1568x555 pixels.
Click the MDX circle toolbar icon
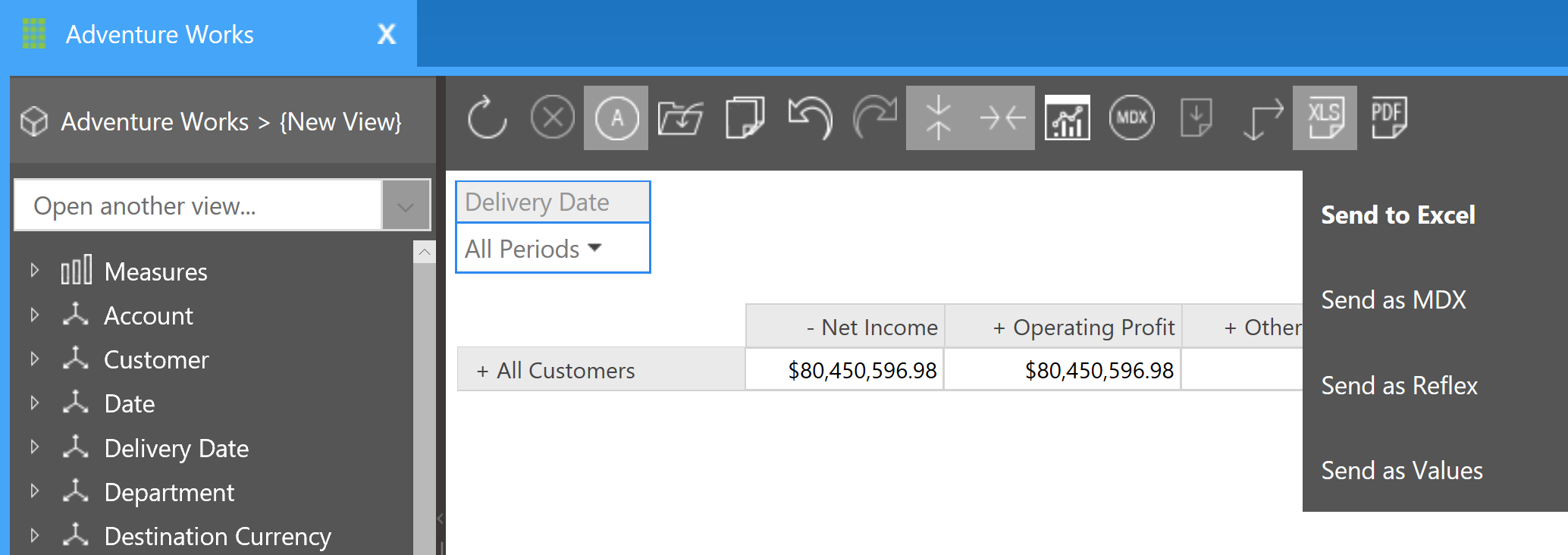pos(1131,118)
